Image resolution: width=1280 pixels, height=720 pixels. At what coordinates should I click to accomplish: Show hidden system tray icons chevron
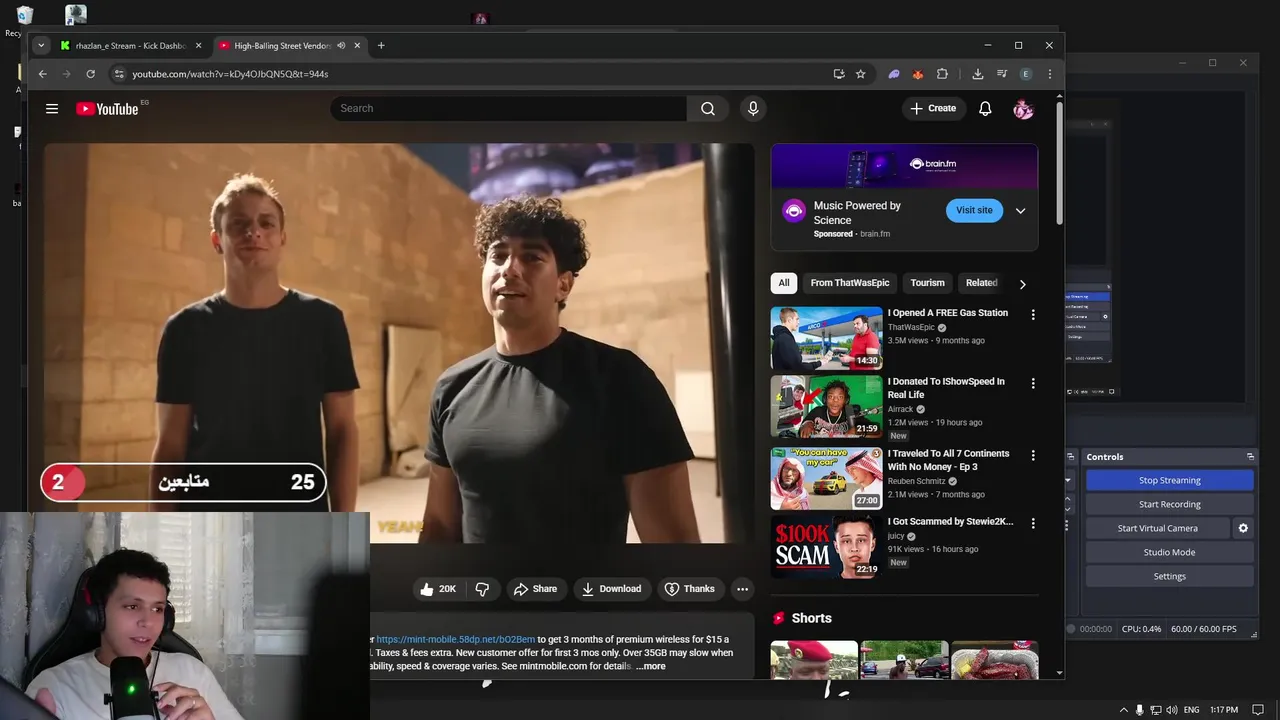(x=1123, y=710)
